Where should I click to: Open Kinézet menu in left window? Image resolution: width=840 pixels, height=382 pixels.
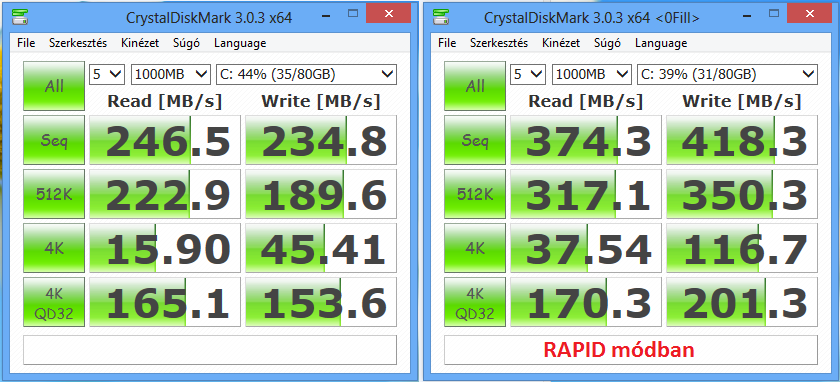coord(140,43)
